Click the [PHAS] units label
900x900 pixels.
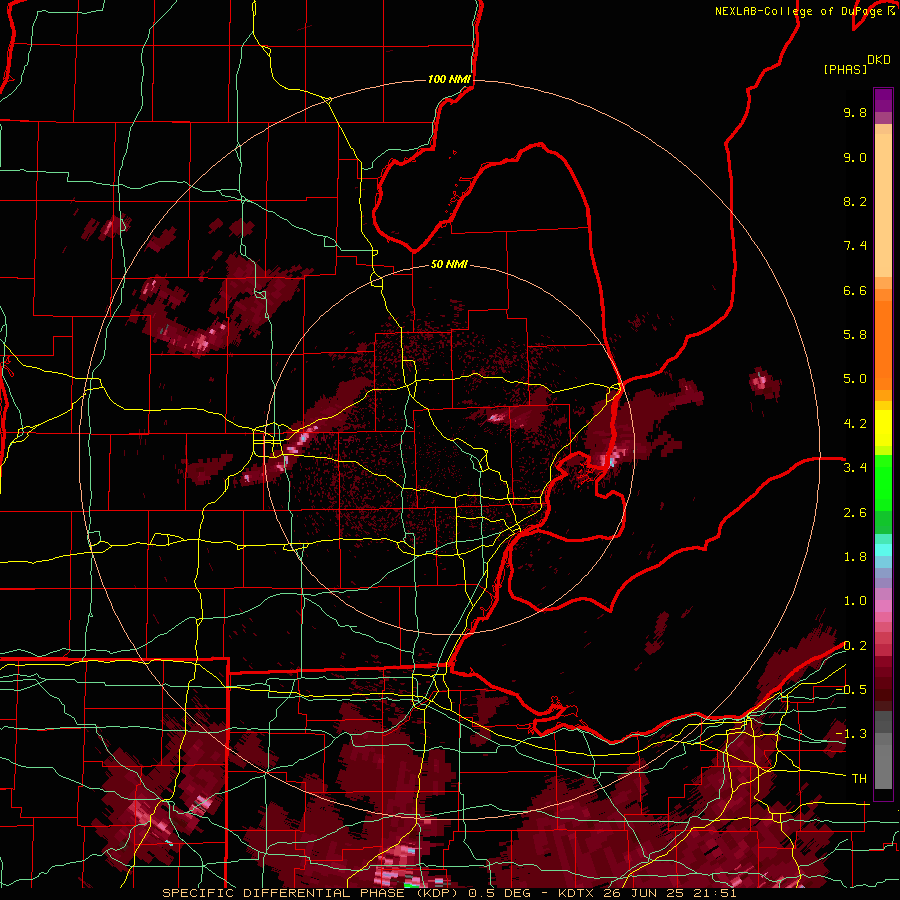coord(845,69)
